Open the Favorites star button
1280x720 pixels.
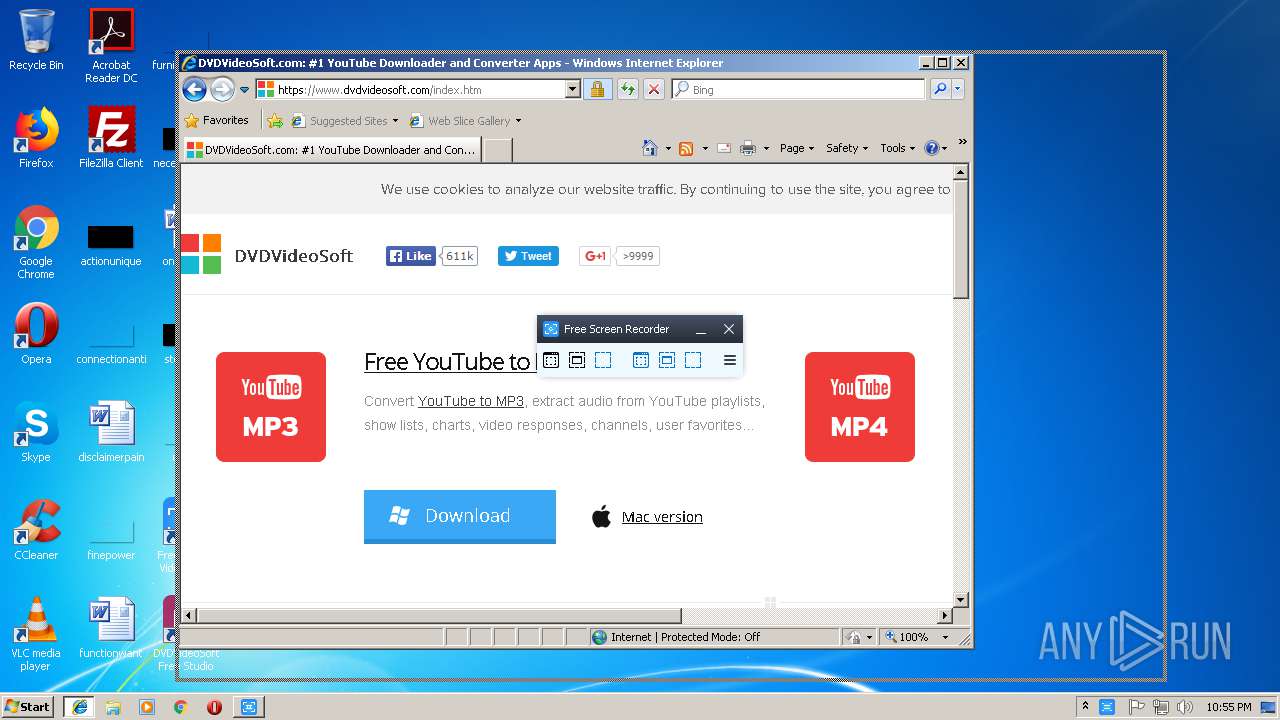(216, 120)
